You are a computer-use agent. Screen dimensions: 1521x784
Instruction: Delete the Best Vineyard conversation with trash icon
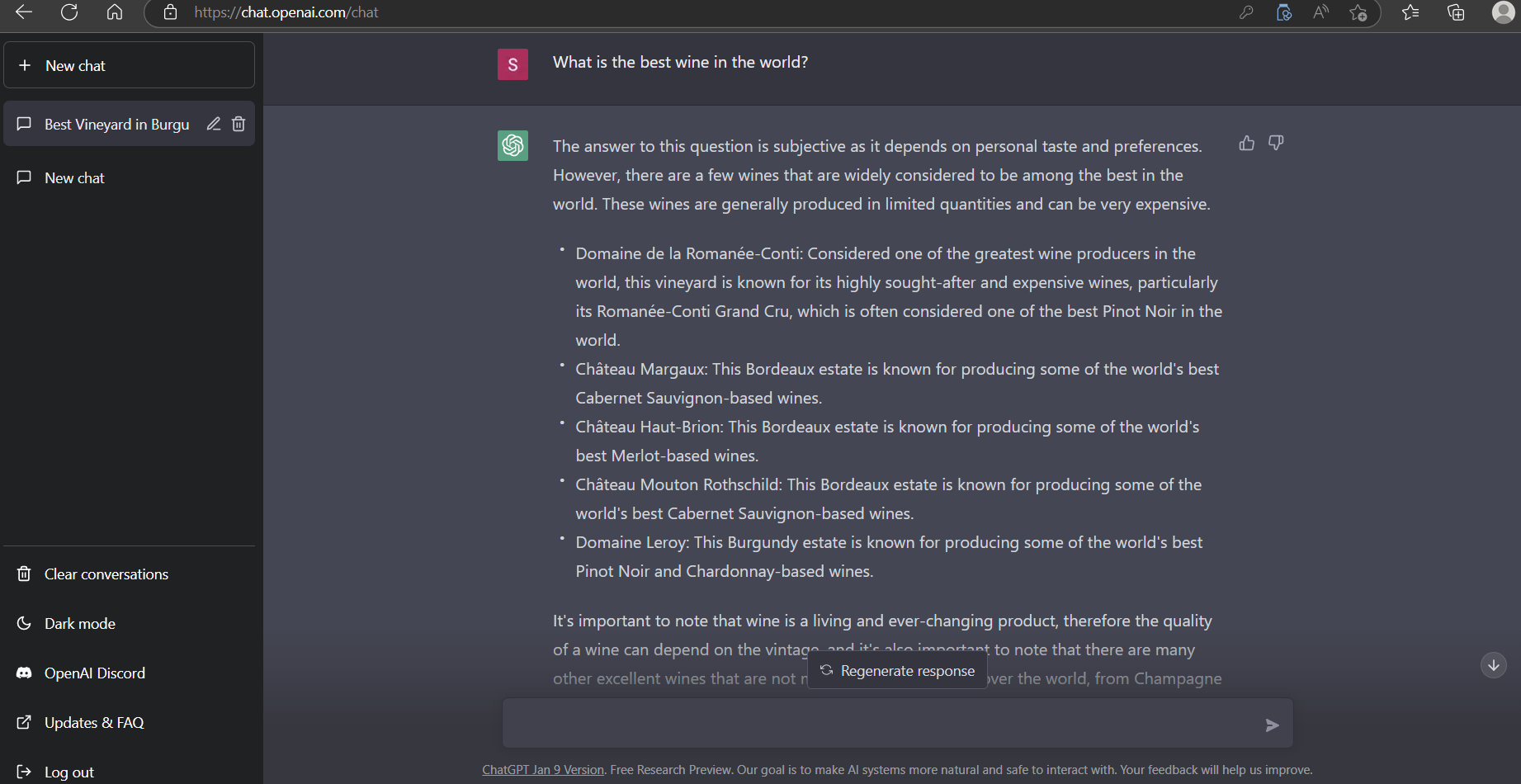[239, 124]
